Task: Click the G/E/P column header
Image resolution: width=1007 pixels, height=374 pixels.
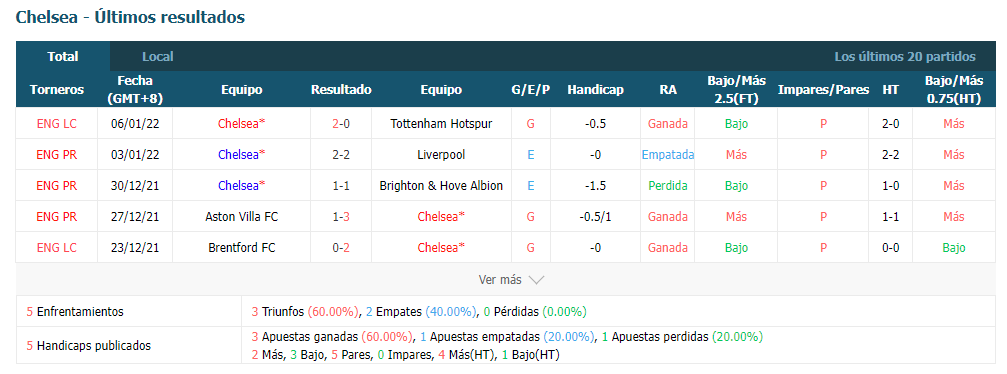Action: pyautogui.click(x=530, y=90)
